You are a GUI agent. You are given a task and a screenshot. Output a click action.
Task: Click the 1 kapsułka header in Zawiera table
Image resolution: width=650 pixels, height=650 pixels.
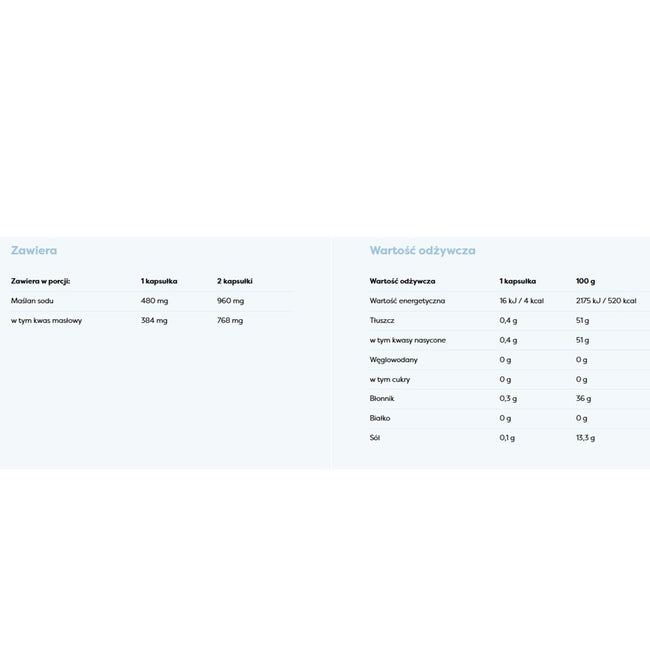click(x=159, y=281)
